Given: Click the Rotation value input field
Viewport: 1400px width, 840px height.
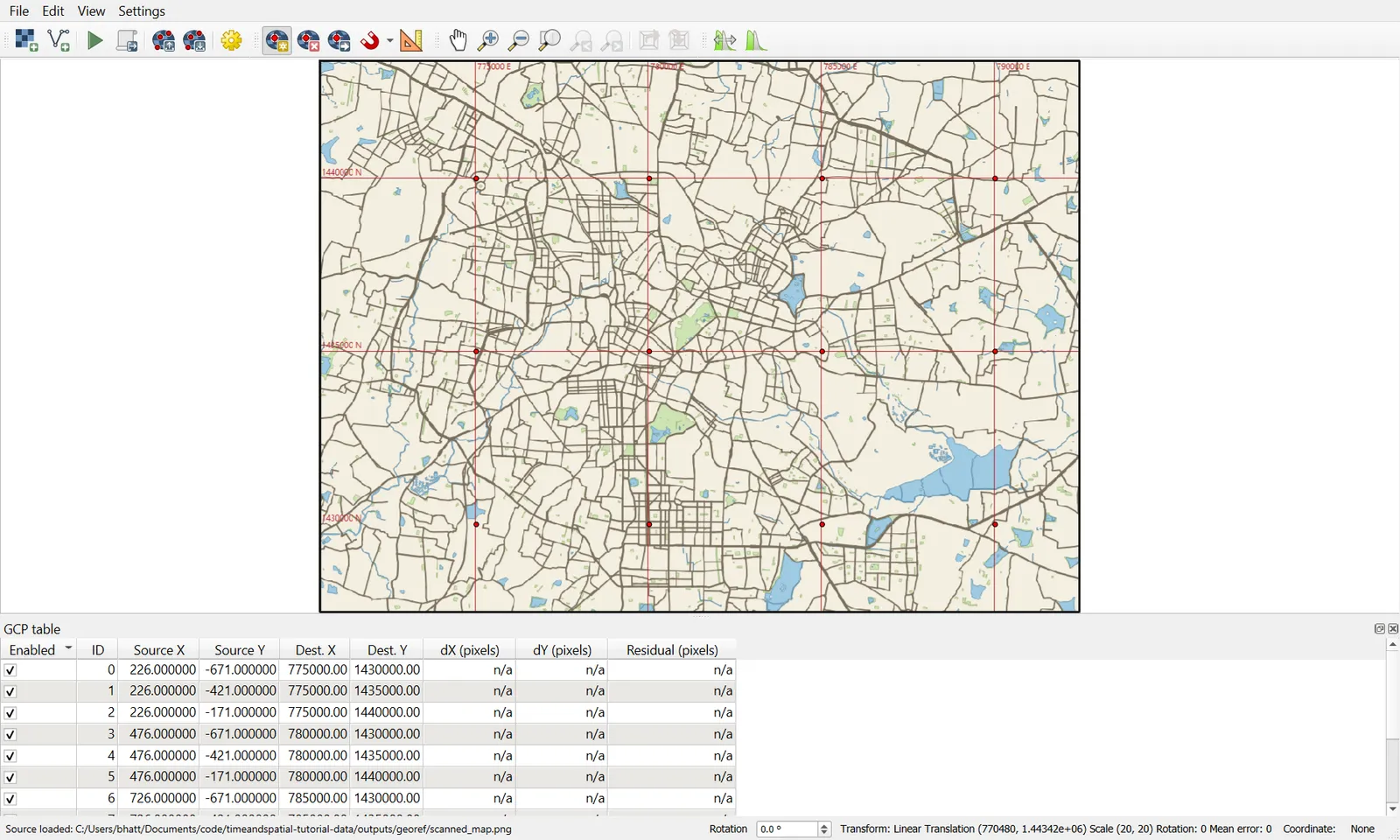Looking at the screenshot, I should click(x=787, y=829).
